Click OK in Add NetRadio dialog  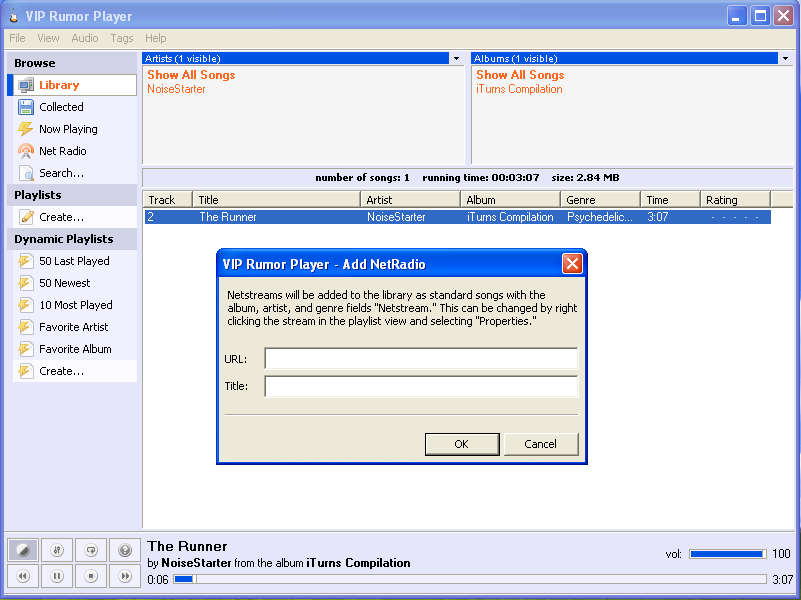[x=462, y=444]
